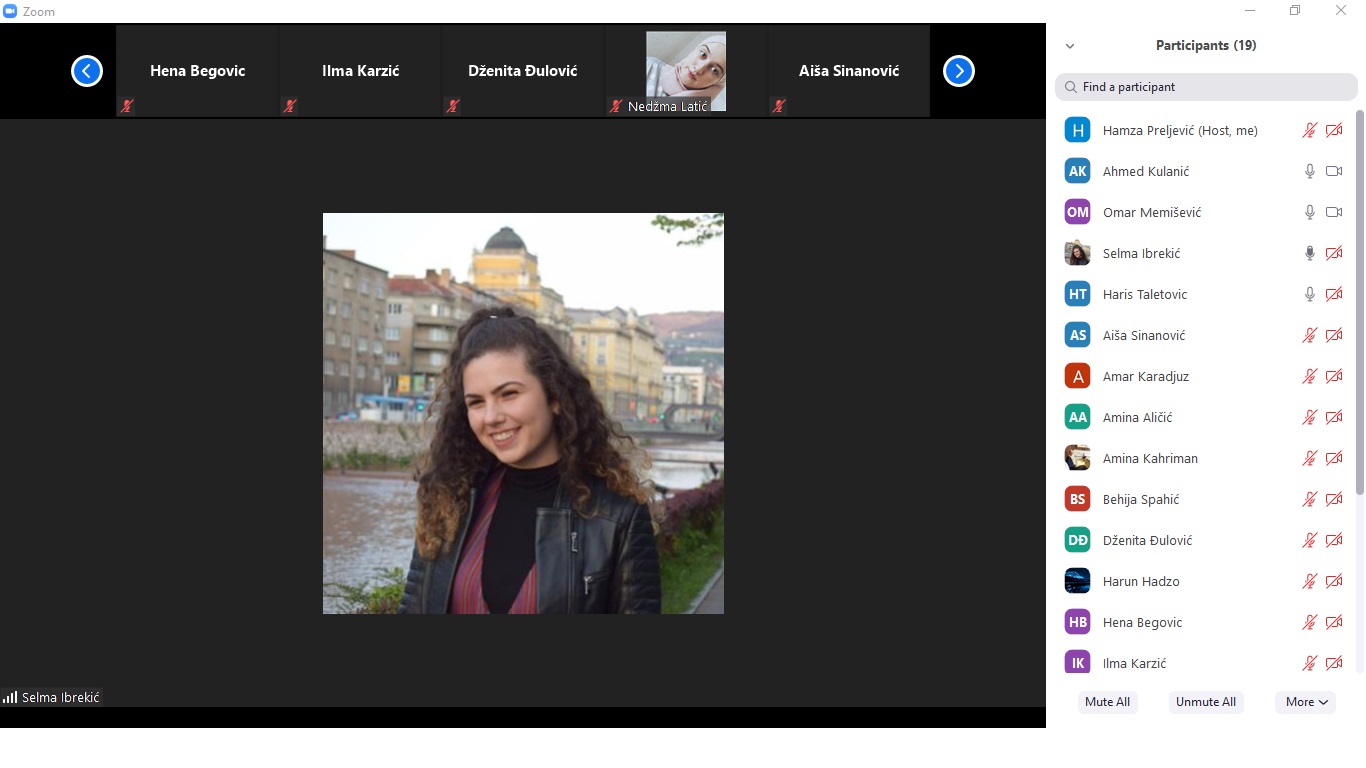Toggle Aiša Sinanović's muted microphone in list
This screenshot has width=1366, height=768.
click(x=1309, y=335)
